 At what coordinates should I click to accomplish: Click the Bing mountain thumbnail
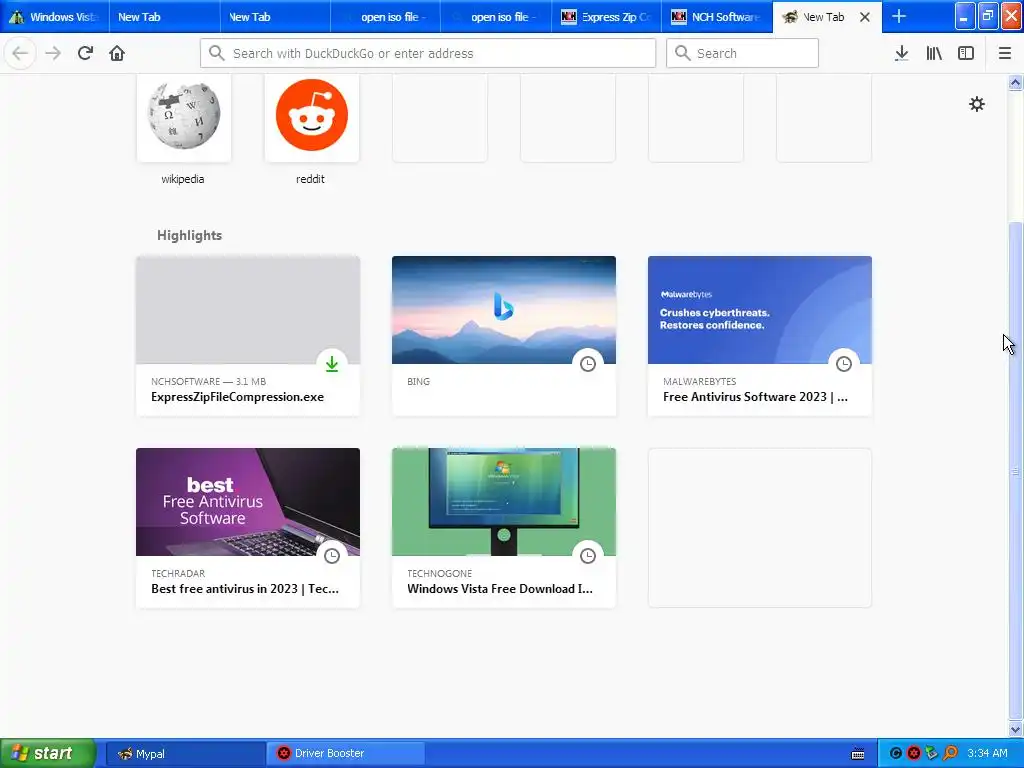(x=504, y=310)
